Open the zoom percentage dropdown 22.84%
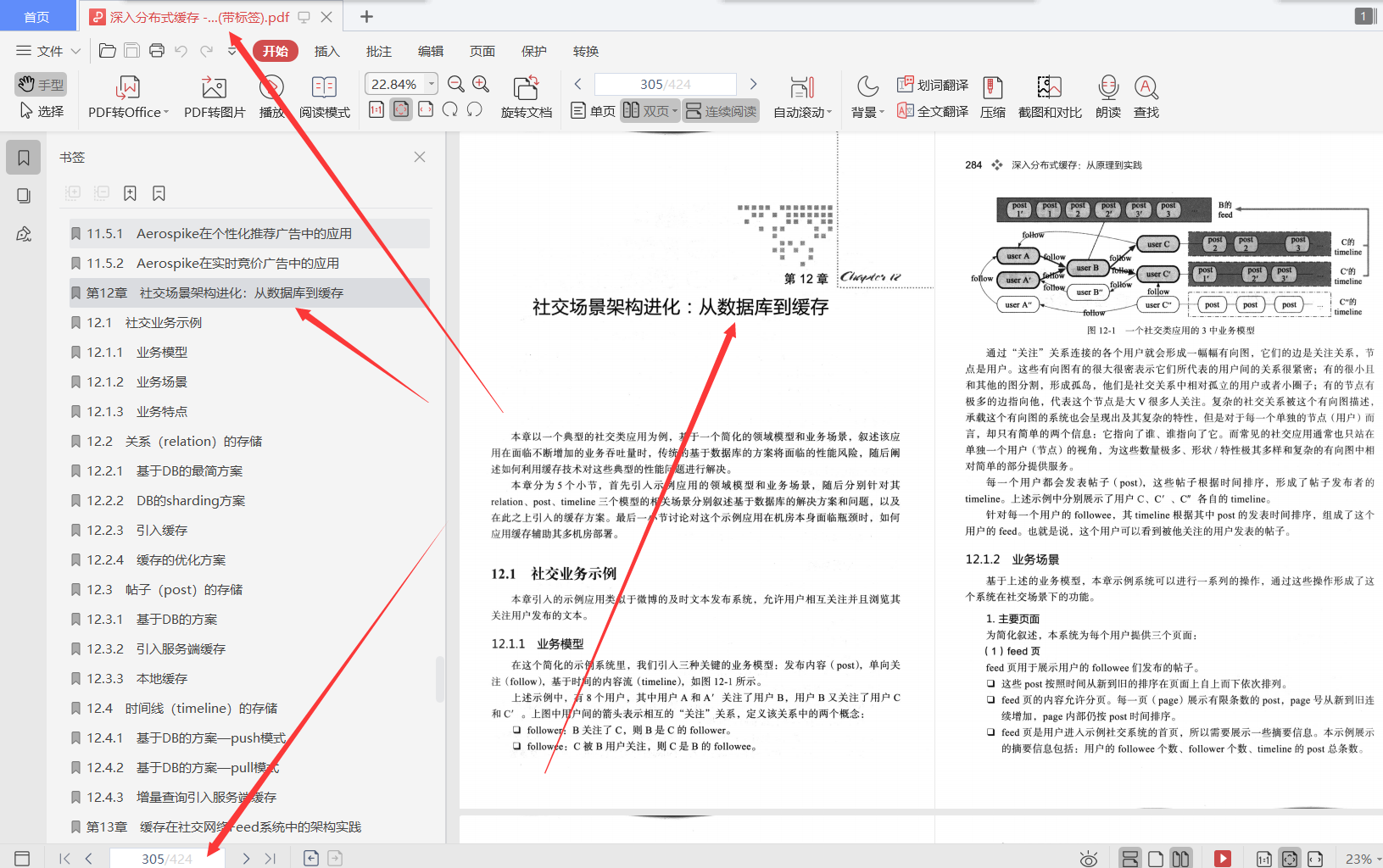This screenshot has width=1383, height=868. coord(432,84)
